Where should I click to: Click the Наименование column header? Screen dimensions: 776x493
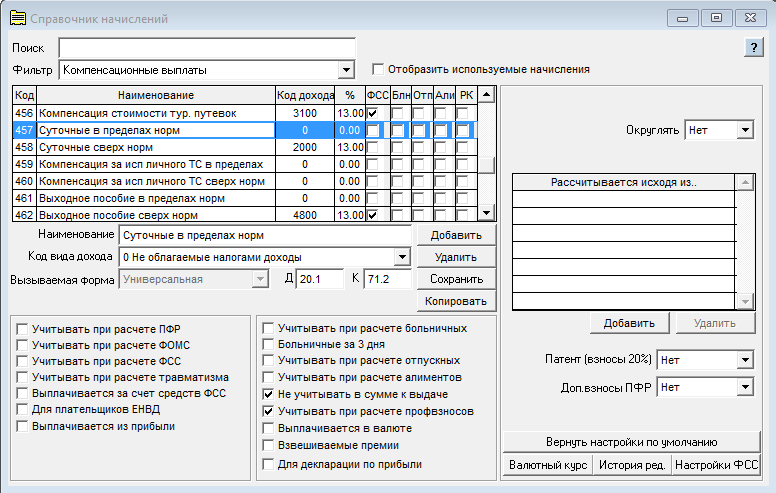point(156,95)
